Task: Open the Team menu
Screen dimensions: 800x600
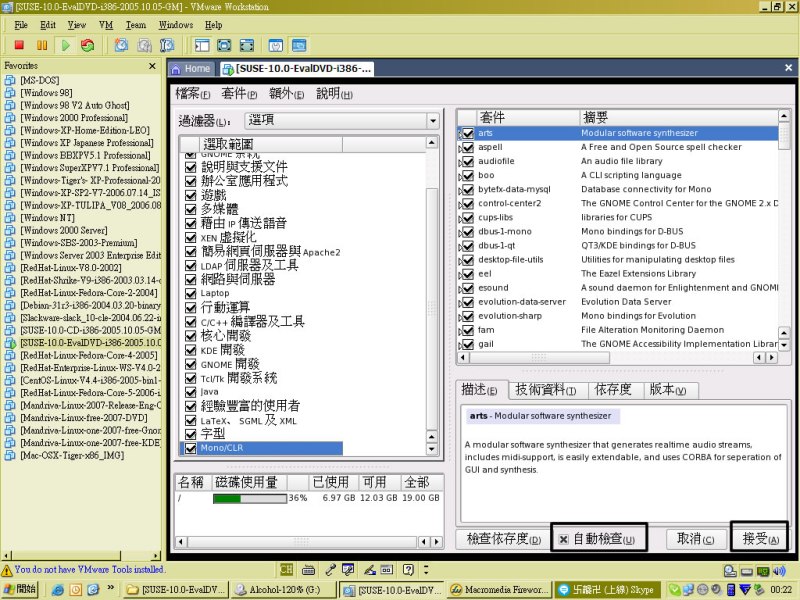Action: click(x=136, y=24)
